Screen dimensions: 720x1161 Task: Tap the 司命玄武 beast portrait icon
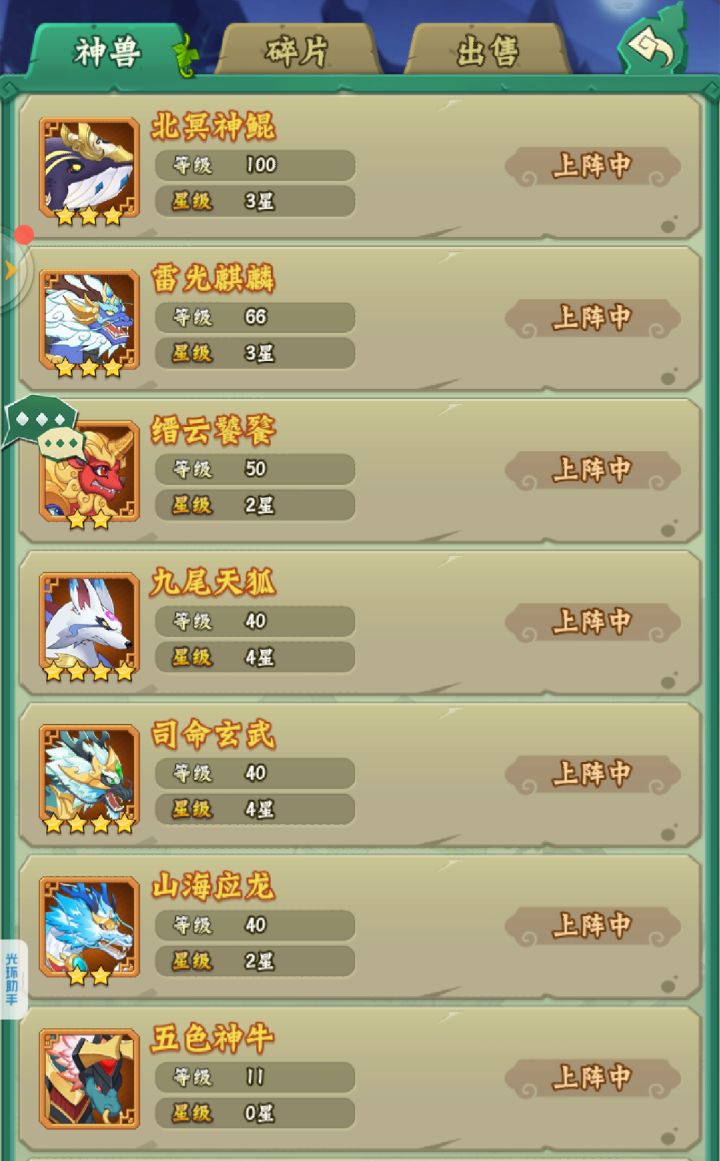(x=89, y=777)
